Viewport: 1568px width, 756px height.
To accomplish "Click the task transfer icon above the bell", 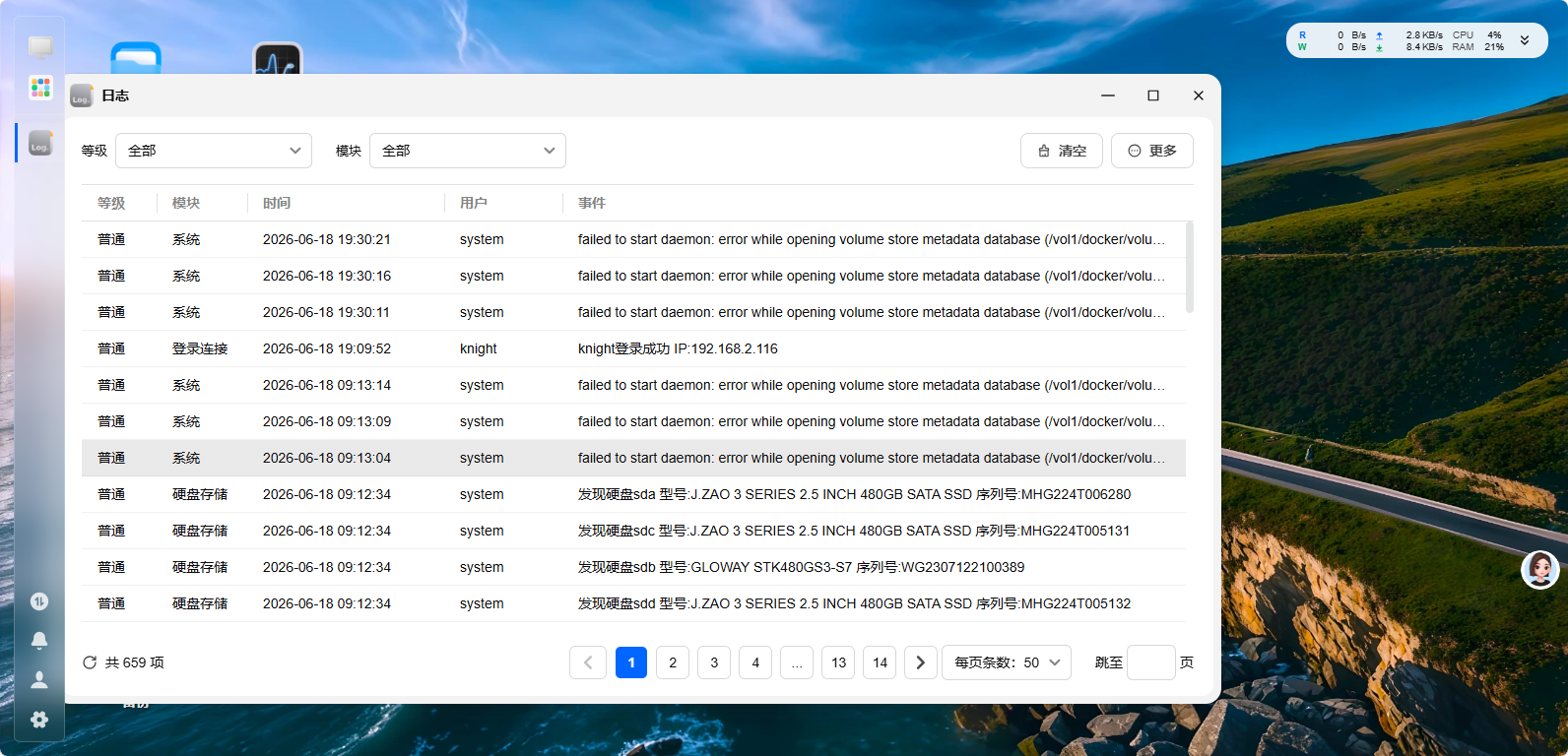I will pyautogui.click(x=39, y=601).
